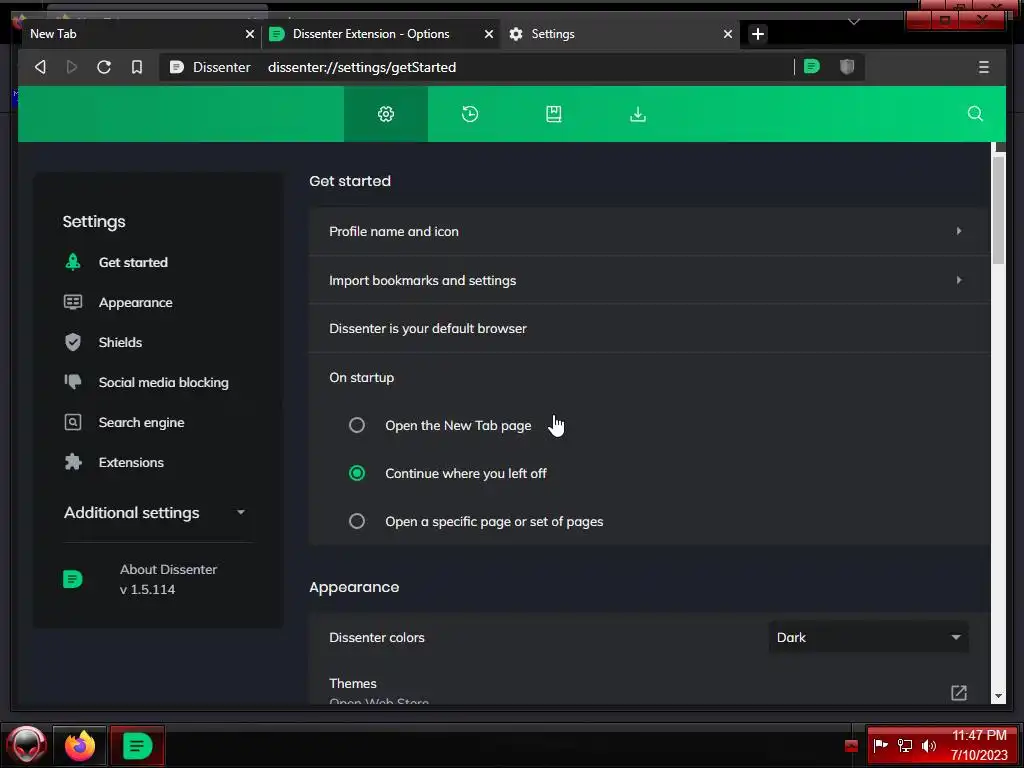Search settings with the magnifier icon
The width and height of the screenshot is (1024, 768).
(975, 114)
